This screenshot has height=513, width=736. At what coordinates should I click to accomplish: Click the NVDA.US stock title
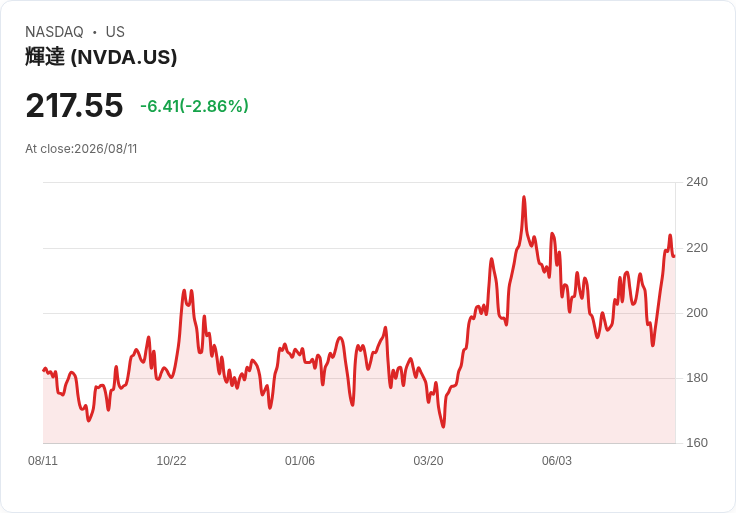pyautogui.click(x=101, y=57)
